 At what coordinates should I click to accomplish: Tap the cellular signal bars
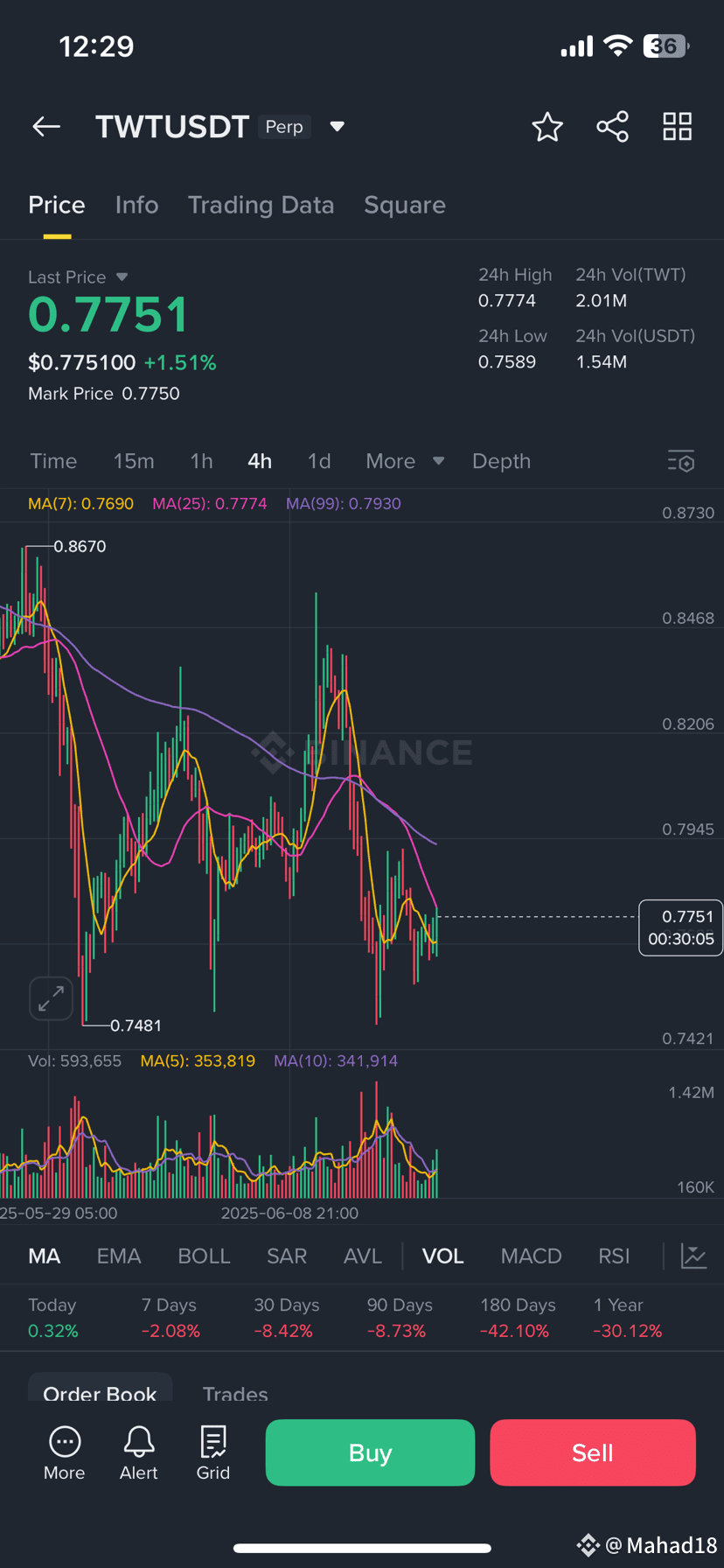pyautogui.click(x=577, y=46)
